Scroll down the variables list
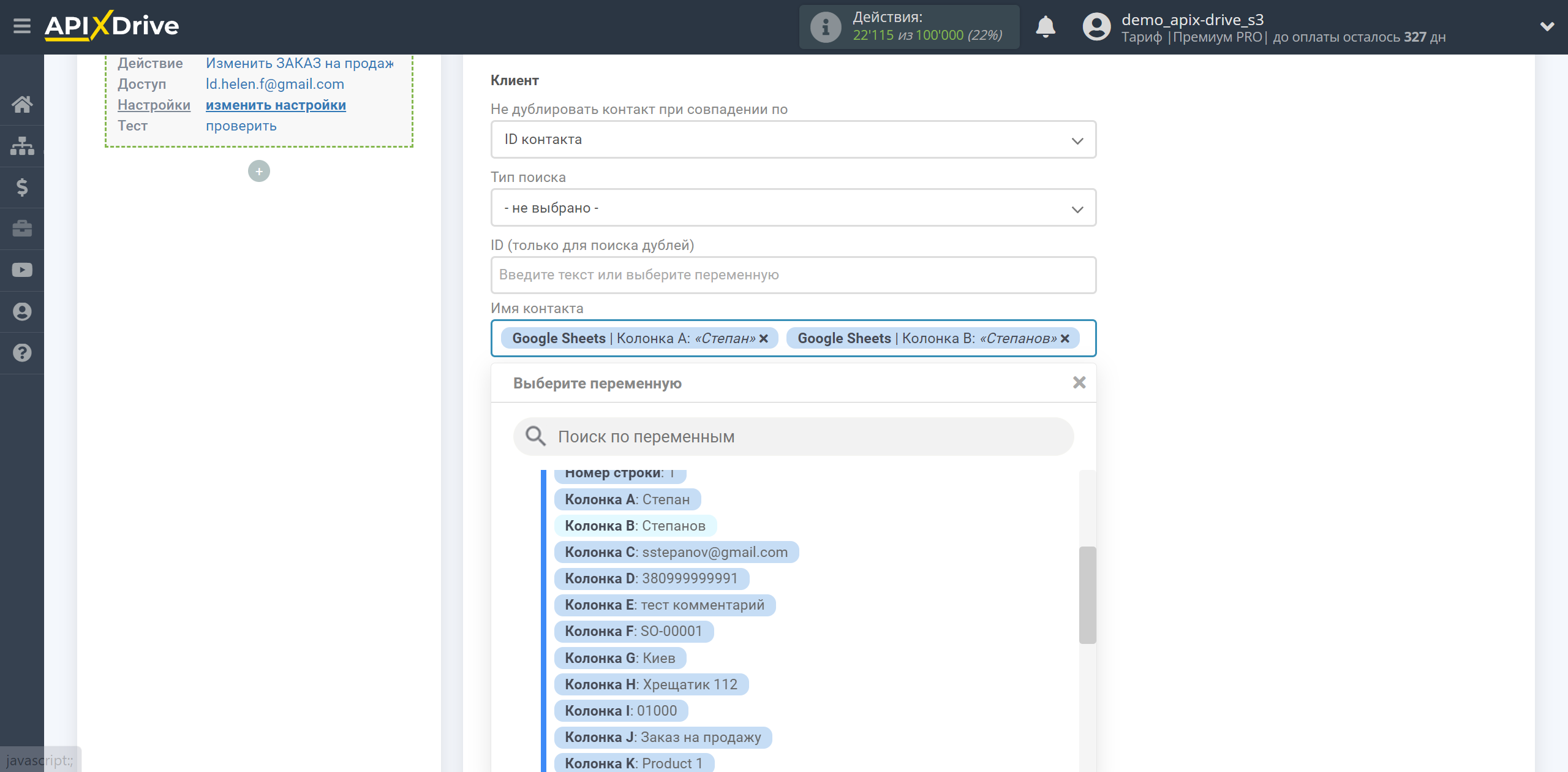The height and width of the screenshot is (772, 1568). point(1084,720)
